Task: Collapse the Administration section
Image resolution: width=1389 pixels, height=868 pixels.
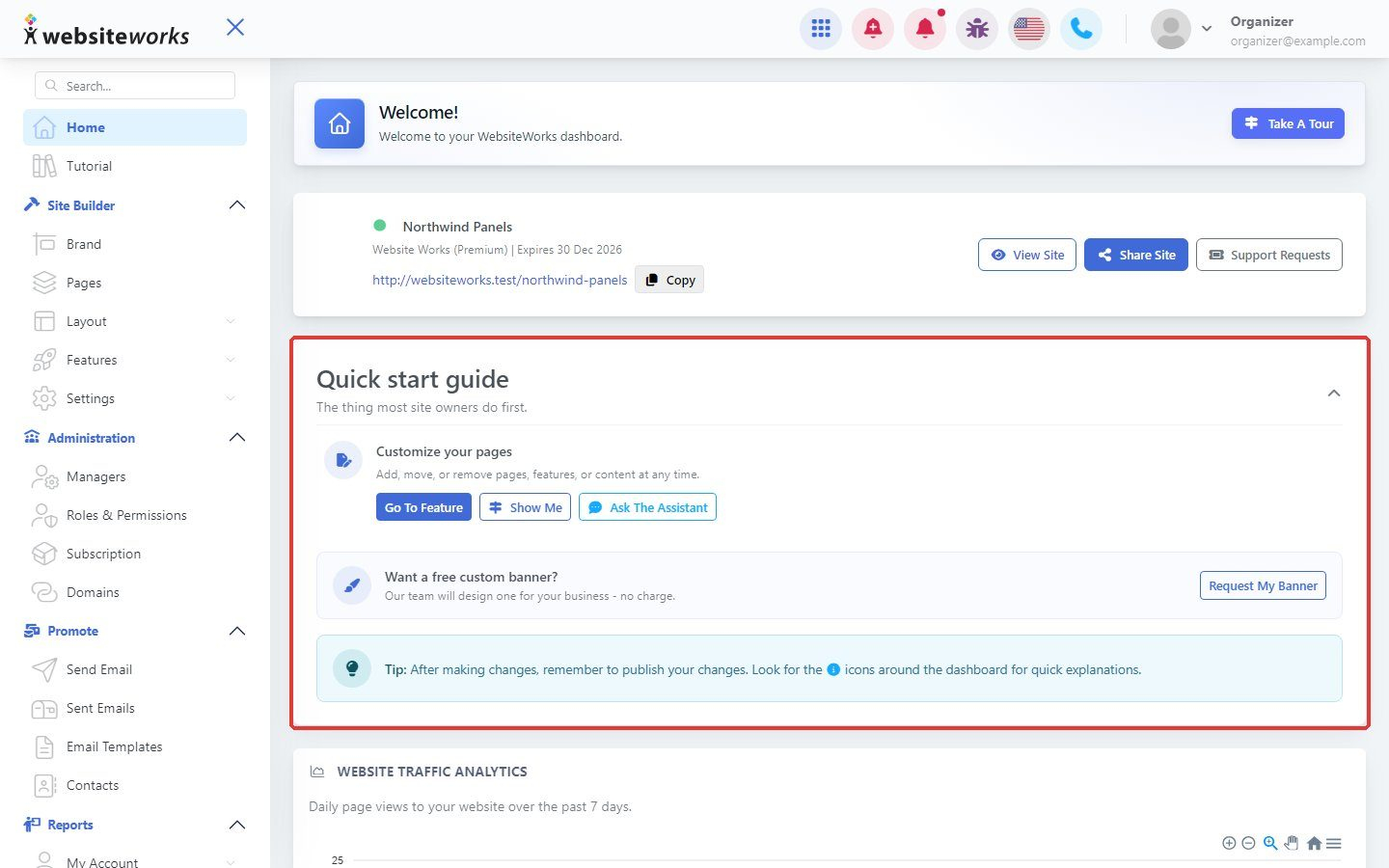Action: click(x=237, y=438)
